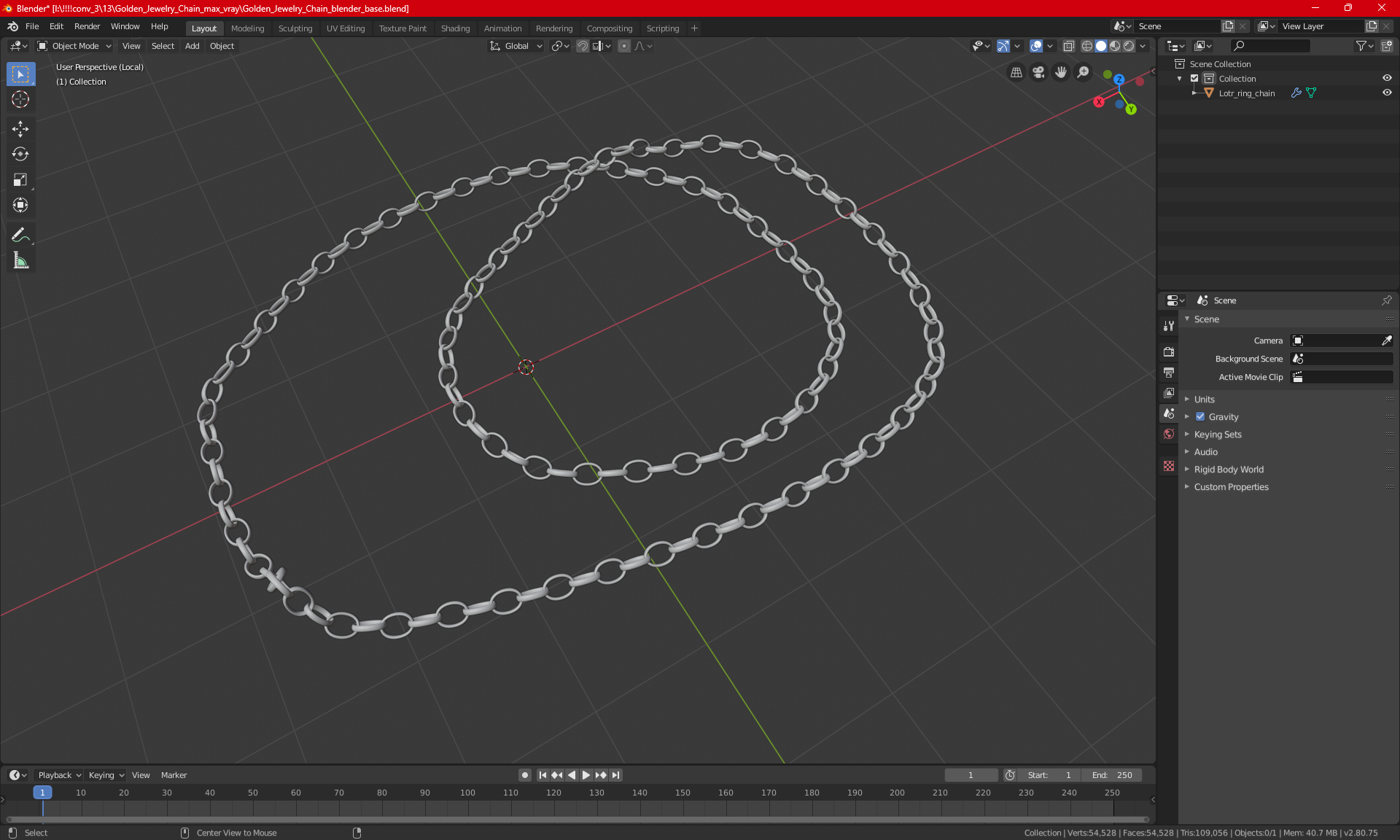Click the outliner search field
Screen dimensions: 1400x840
coord(1270,46)
